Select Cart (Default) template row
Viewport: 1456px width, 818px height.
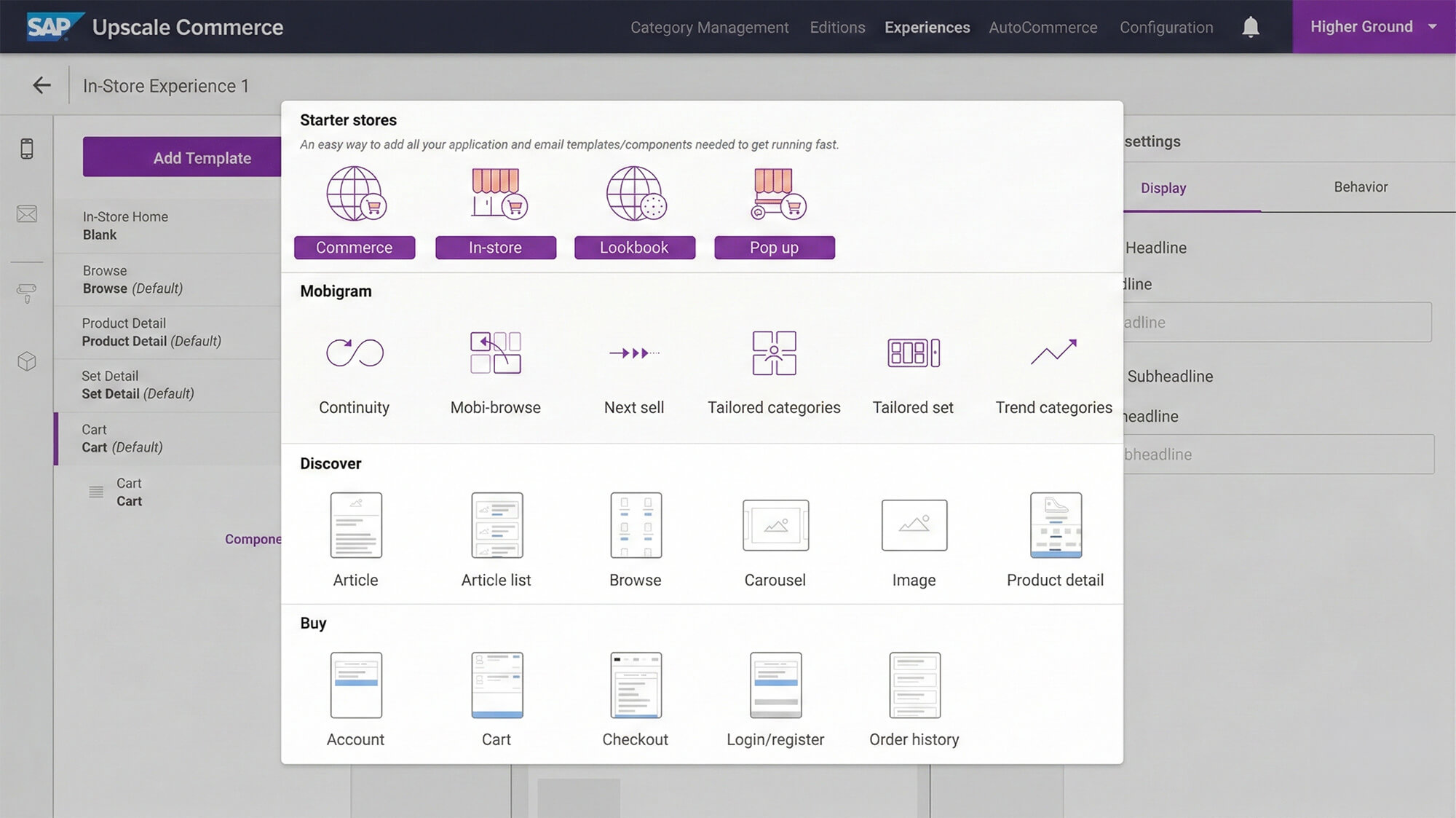click(x=168, y=439)
